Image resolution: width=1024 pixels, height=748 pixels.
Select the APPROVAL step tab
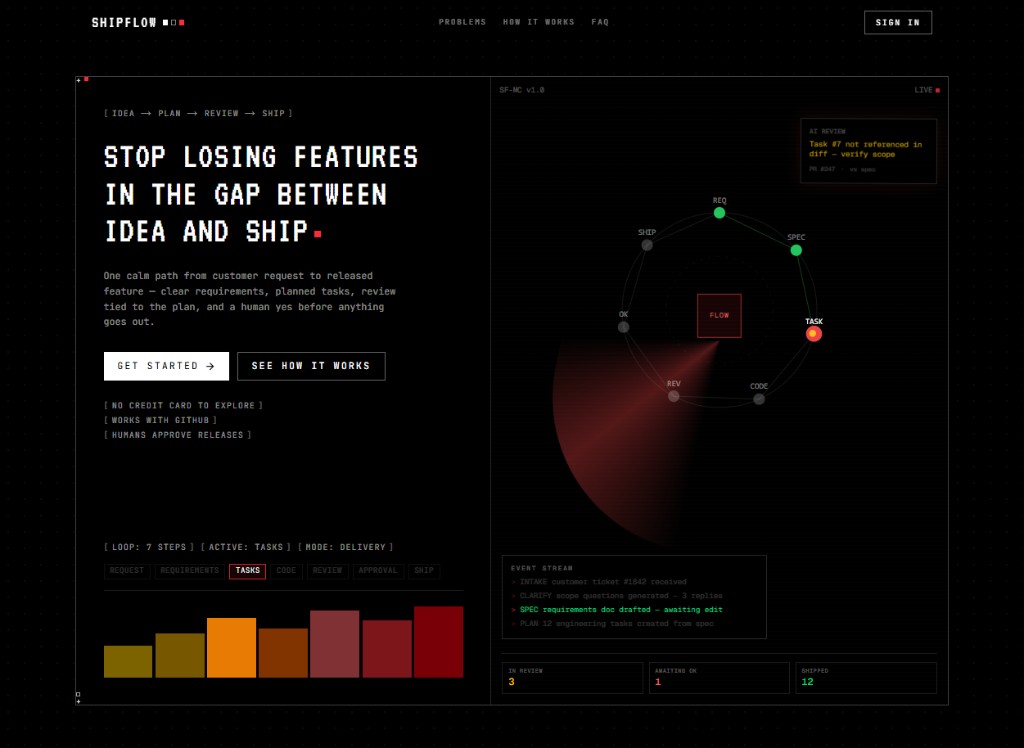(378, 571)
